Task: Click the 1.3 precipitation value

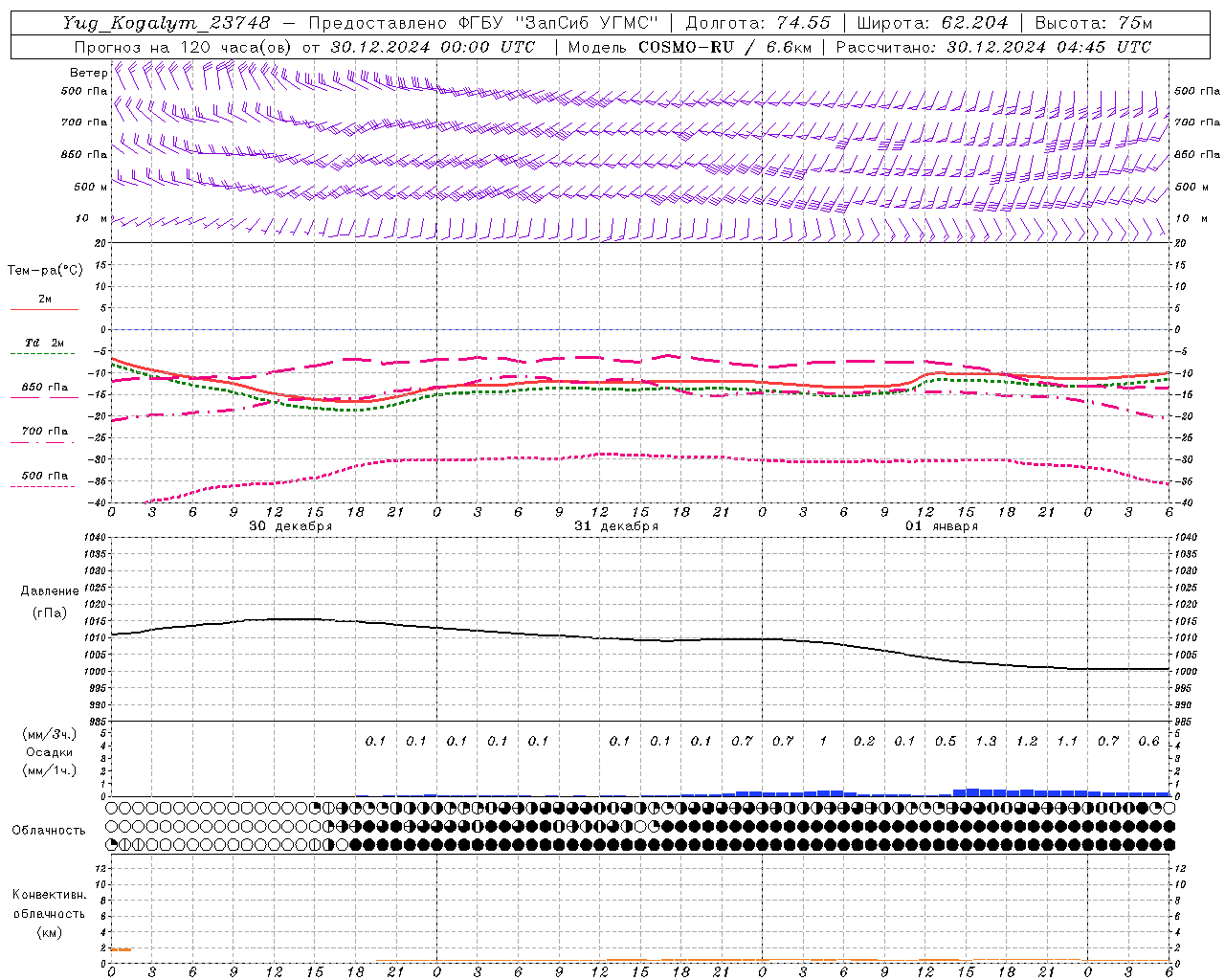Action: [x=986, y=741]
